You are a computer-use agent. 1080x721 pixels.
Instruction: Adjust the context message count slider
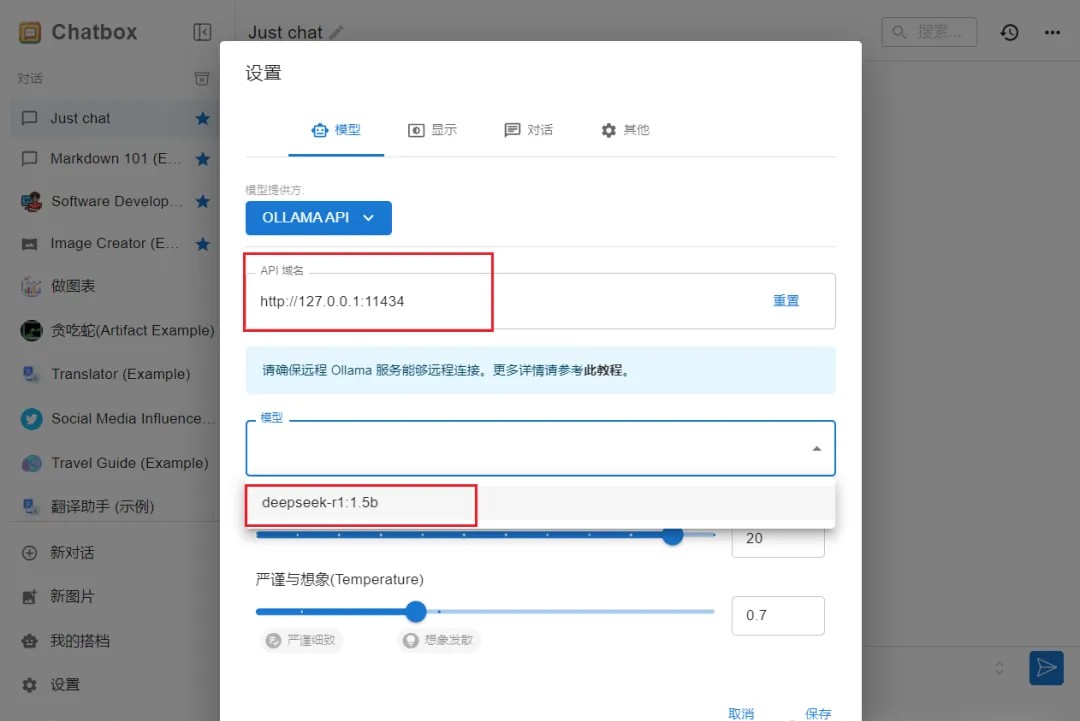pos(672,535)
